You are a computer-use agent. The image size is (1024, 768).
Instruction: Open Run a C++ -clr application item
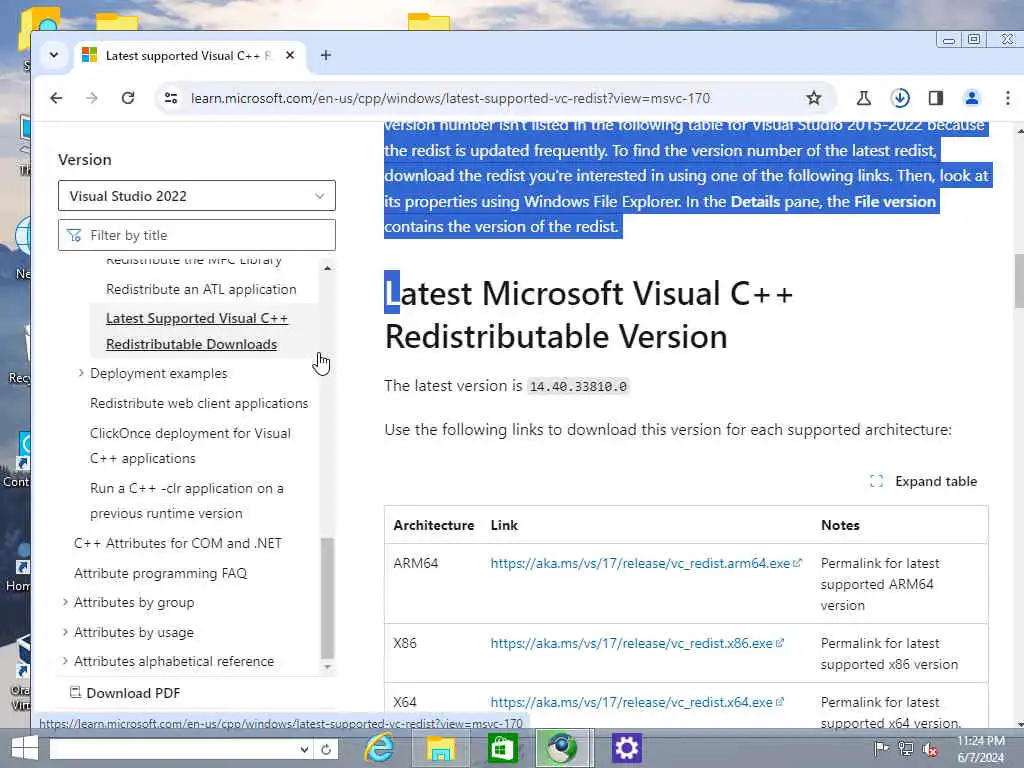tap(187, 501)
